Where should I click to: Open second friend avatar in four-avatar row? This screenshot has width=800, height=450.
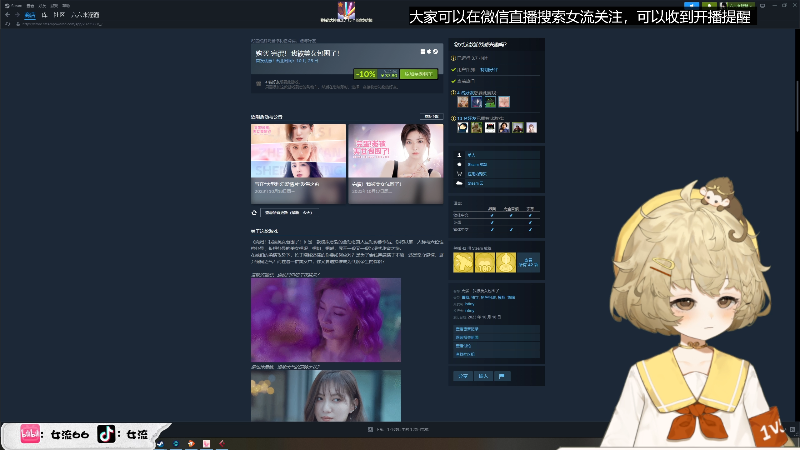pyautogui.click(x=477, y=102)
